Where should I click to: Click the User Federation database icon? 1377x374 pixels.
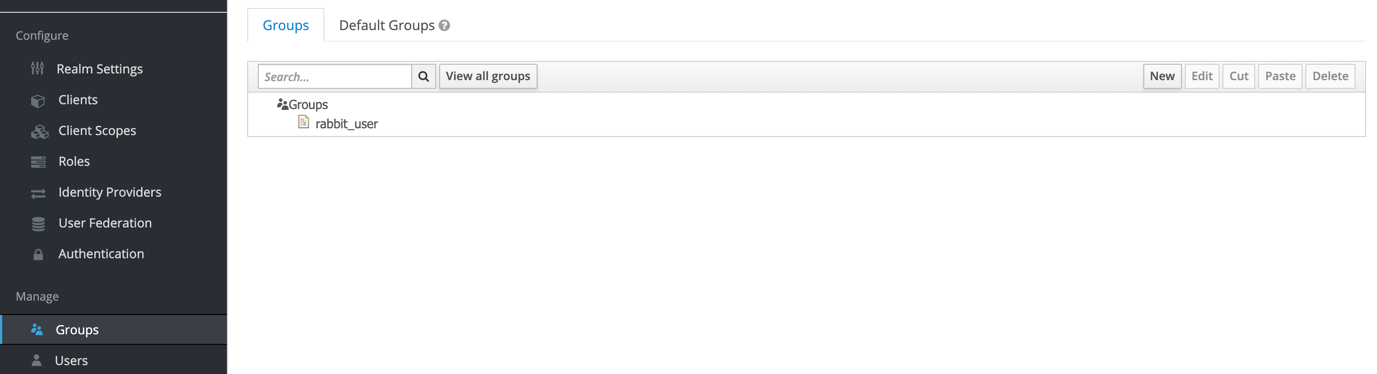[38, 224]
